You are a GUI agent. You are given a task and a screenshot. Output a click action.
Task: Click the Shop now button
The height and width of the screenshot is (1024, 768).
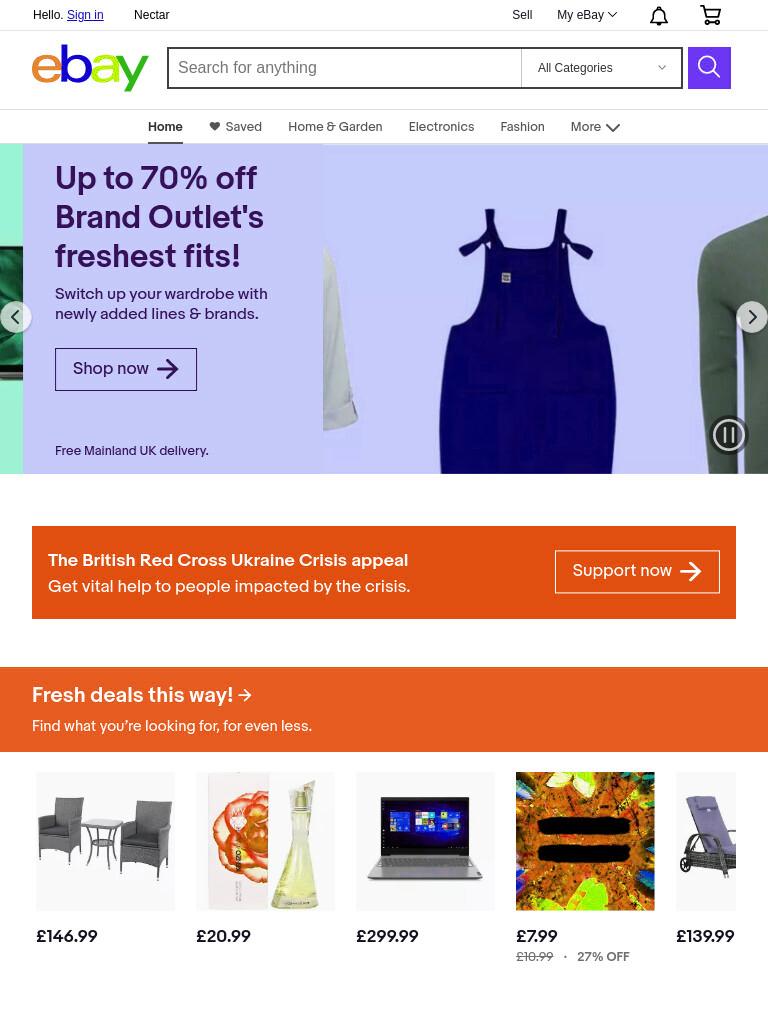(125, 369)
